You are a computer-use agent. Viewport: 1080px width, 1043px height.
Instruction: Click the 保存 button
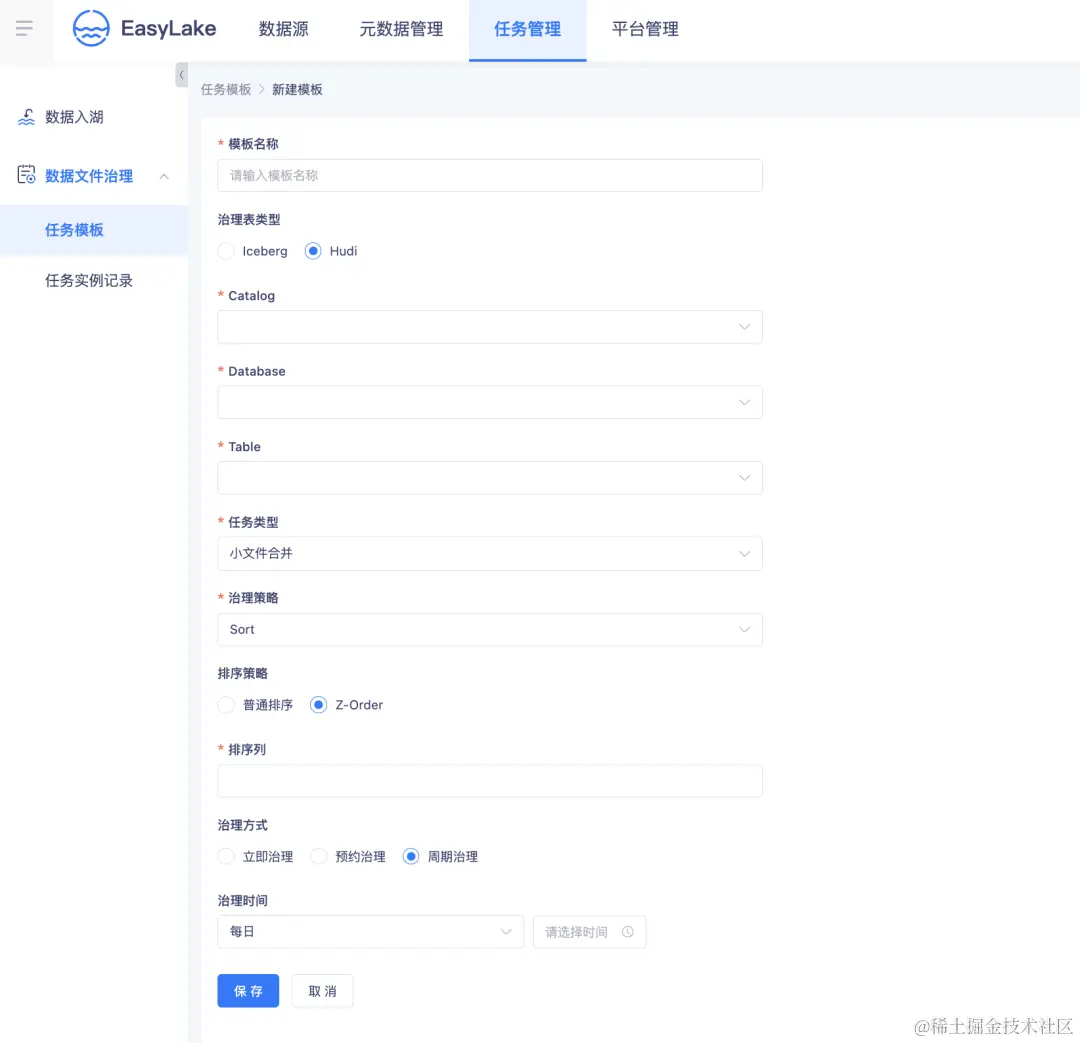click(248, 991)
